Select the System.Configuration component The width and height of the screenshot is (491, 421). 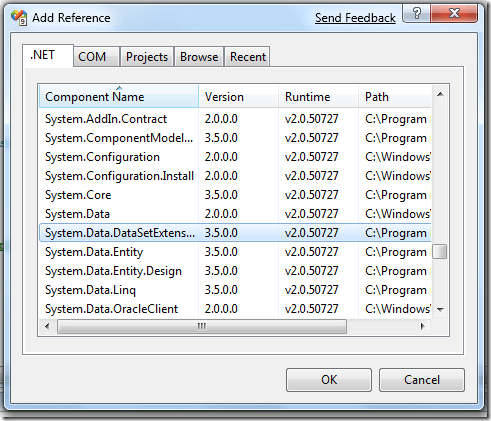coord(235,157)
